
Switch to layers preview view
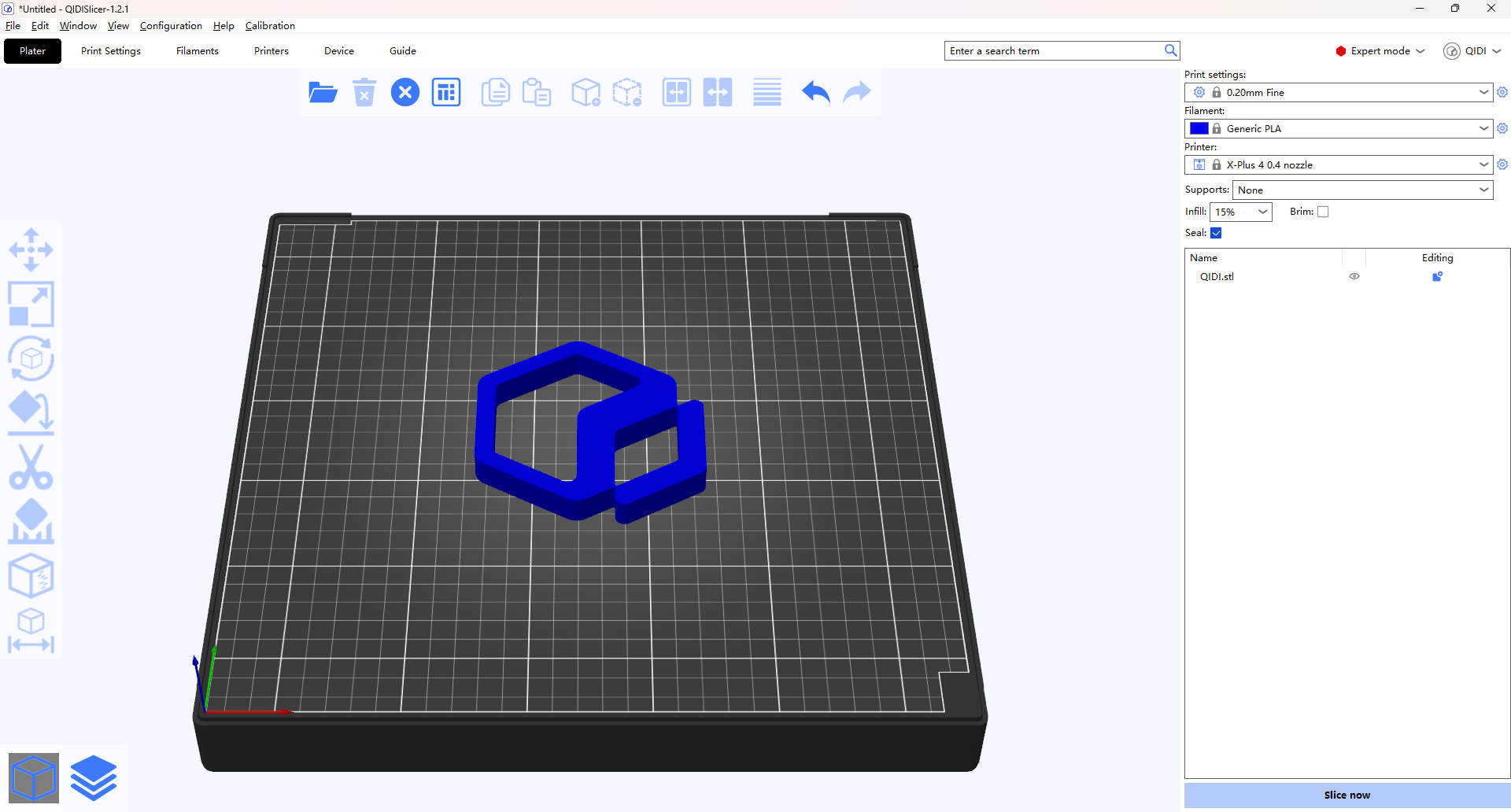click(x=94, y=777)
